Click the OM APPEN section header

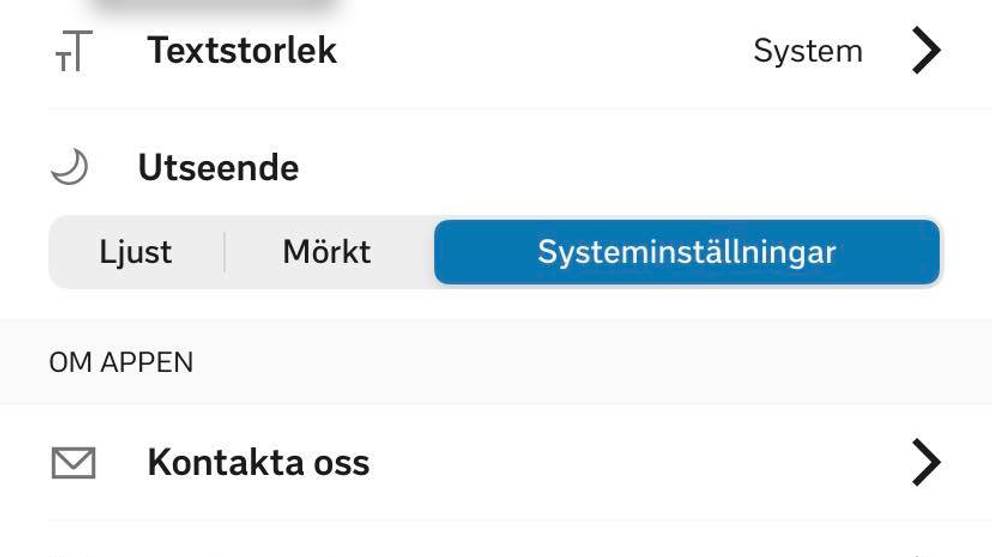point(121,362)
